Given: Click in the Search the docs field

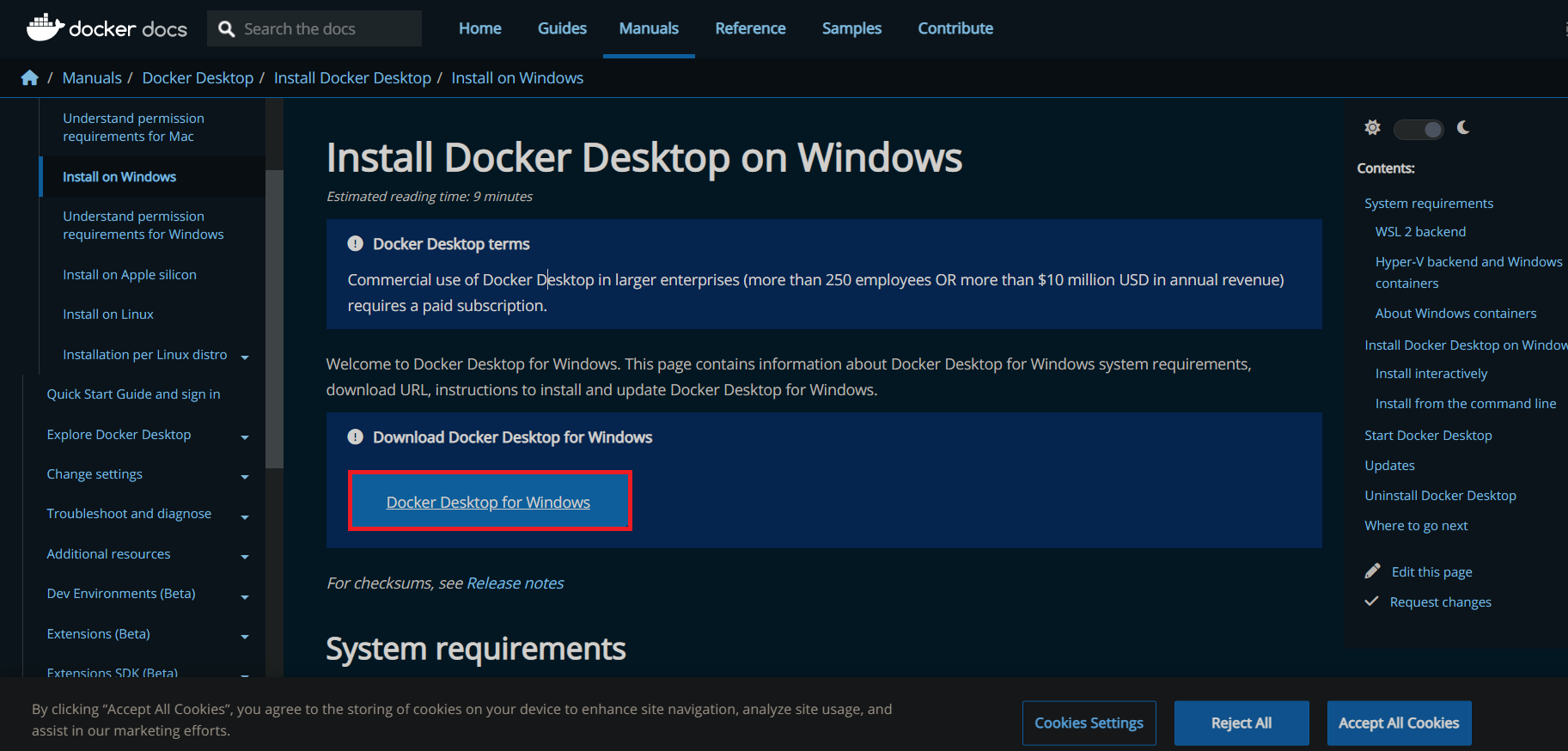Looking at the screenshot, I should 314,28.
